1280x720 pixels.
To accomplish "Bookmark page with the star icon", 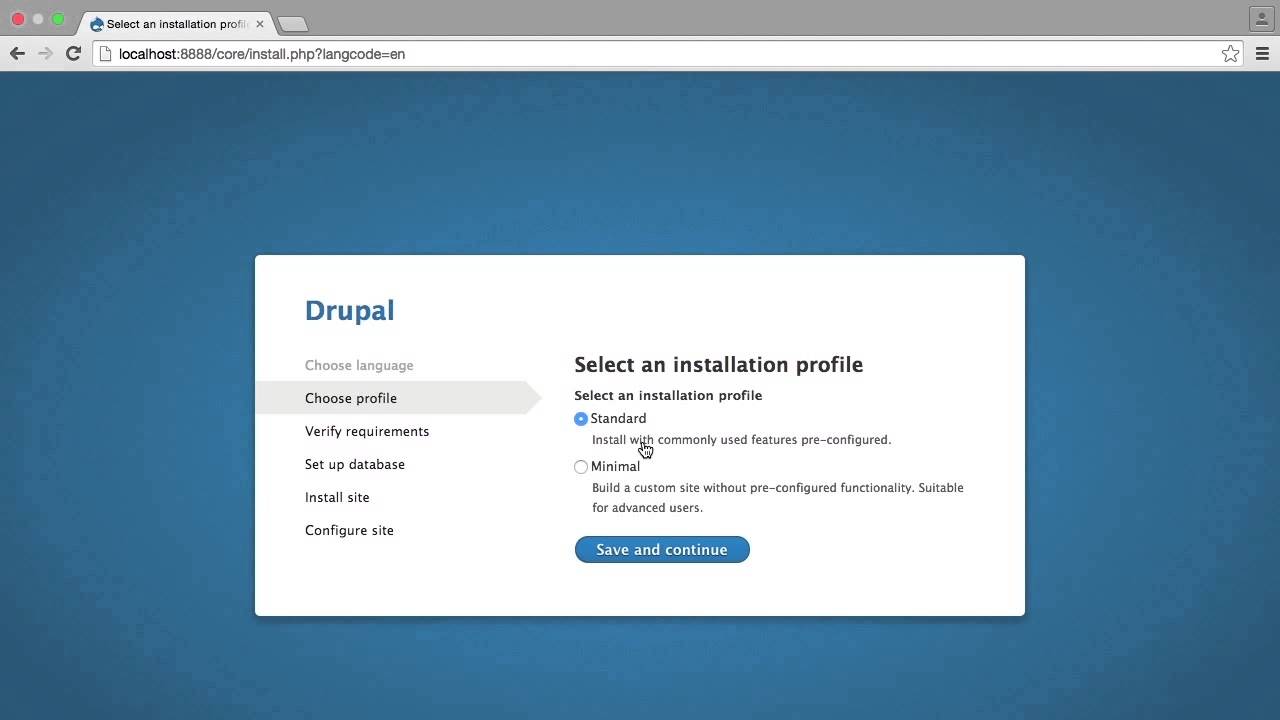I will coord(1231,54).
